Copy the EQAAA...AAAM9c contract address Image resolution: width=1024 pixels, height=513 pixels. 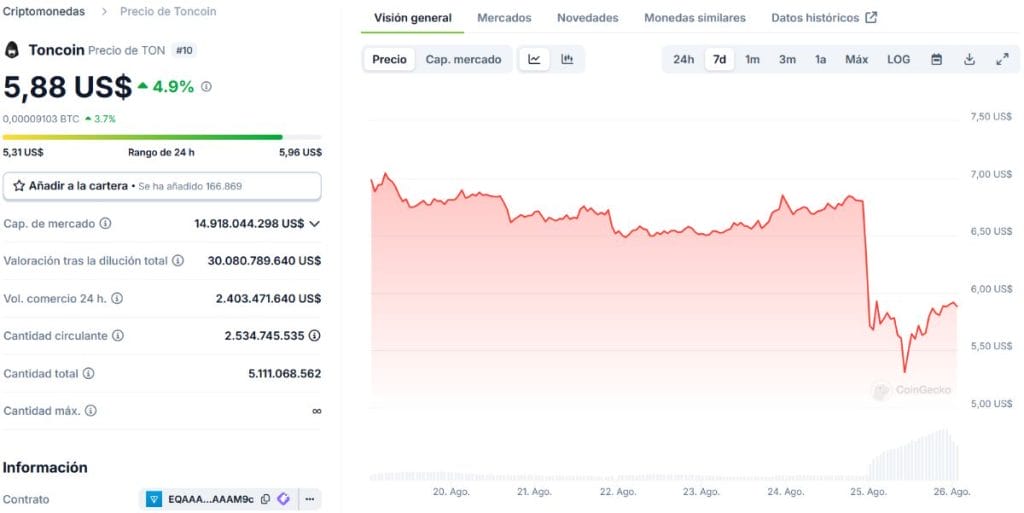pyautogui.click(x=265, y=499)
